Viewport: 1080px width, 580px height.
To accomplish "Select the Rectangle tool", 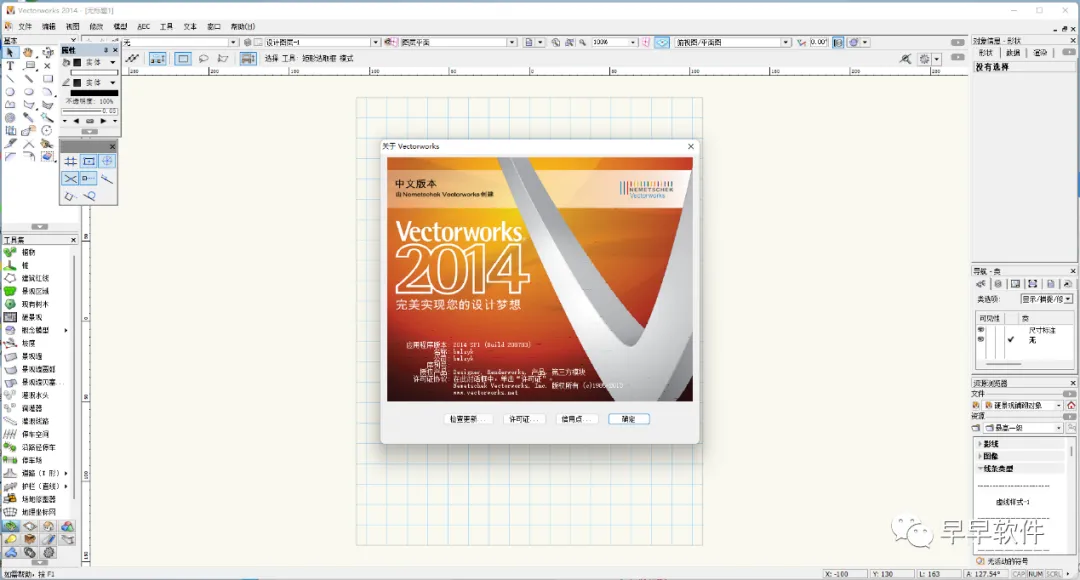I will point(47,79).
